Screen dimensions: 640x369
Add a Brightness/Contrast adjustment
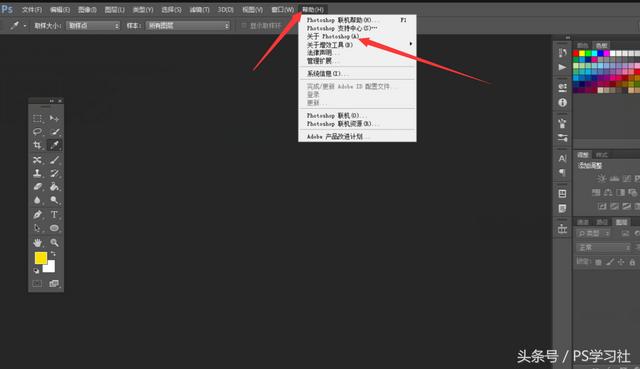(x=601, y=178)
